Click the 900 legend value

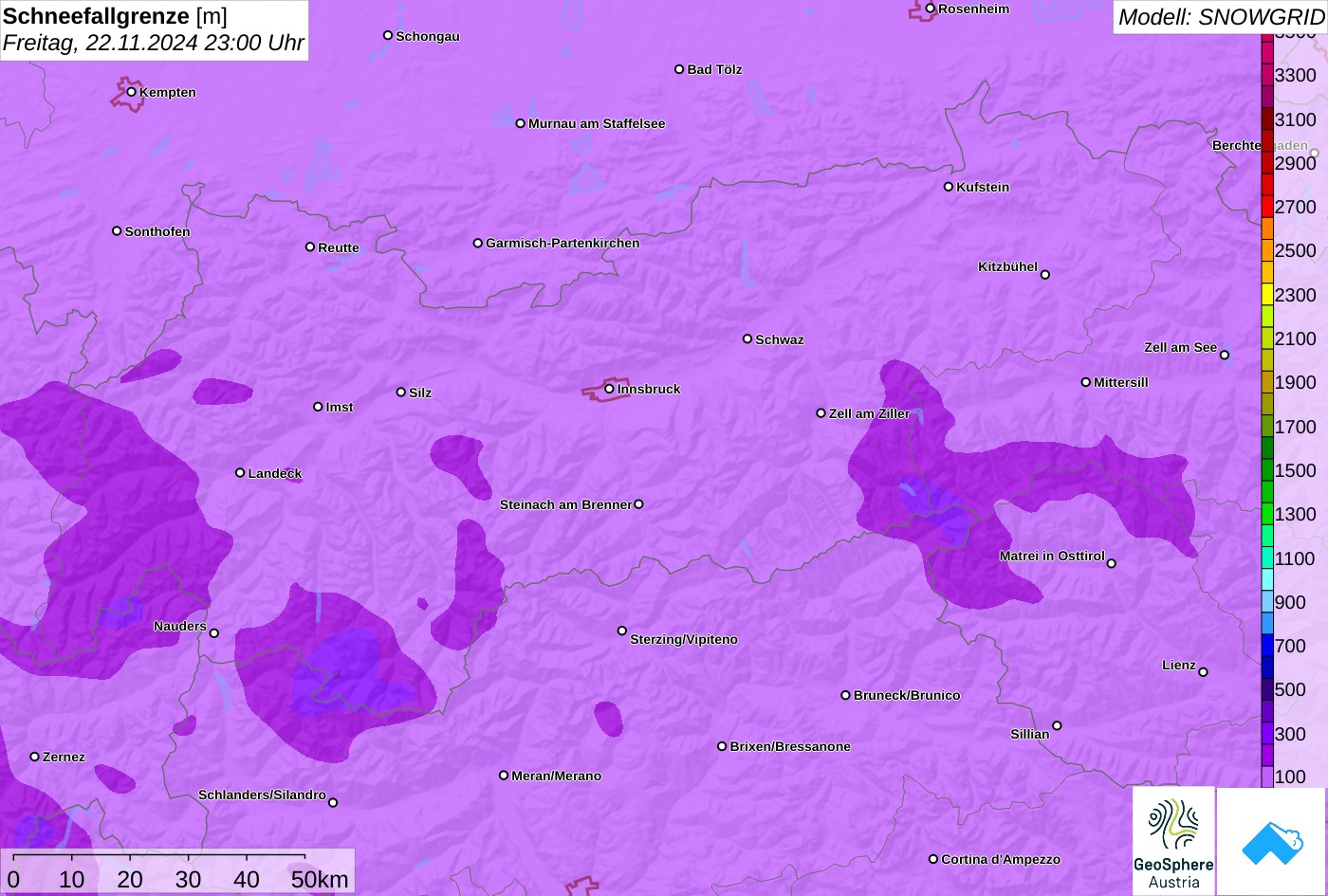(x=1290, y=602)
